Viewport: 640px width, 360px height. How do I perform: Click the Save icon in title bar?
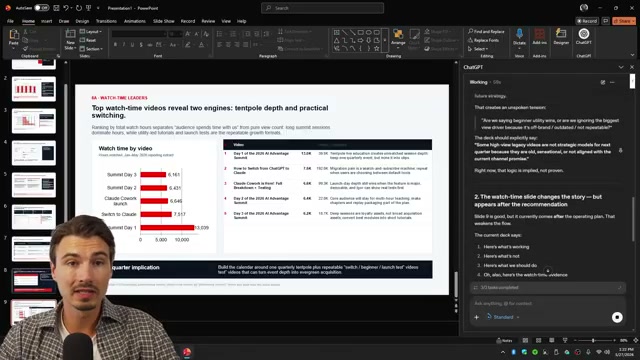(56, 8)
